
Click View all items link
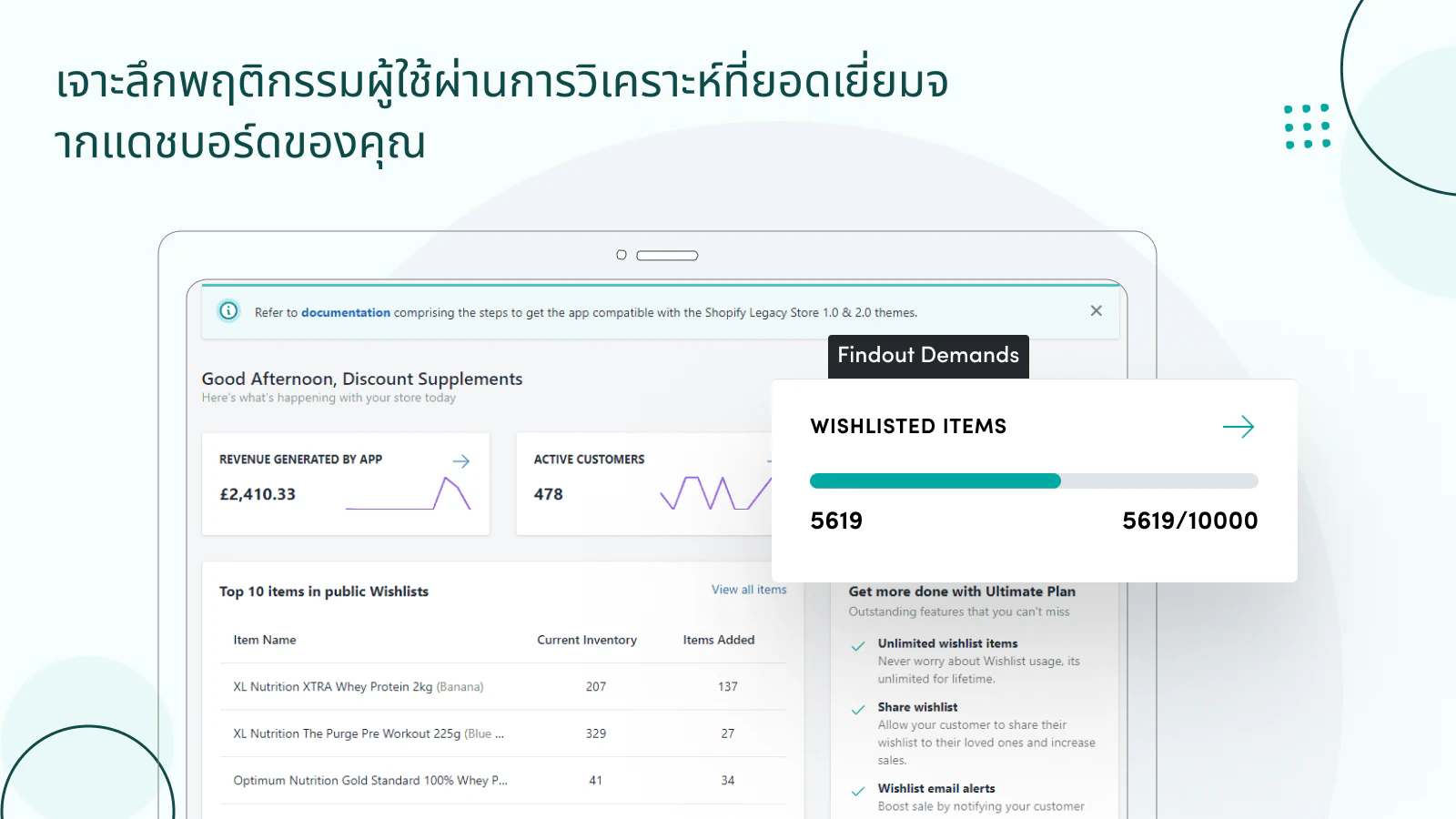[749, 590]
